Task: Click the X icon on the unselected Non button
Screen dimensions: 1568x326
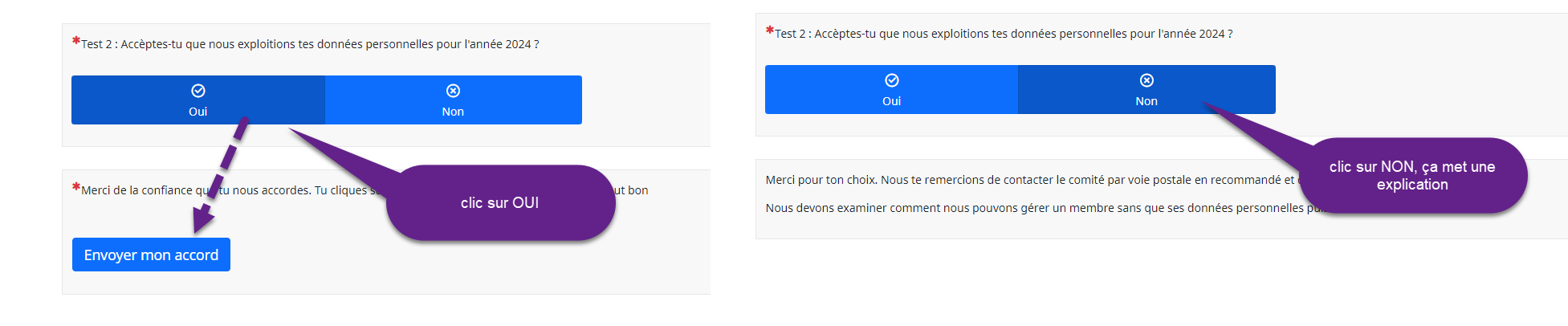Action: coord(453,91)
